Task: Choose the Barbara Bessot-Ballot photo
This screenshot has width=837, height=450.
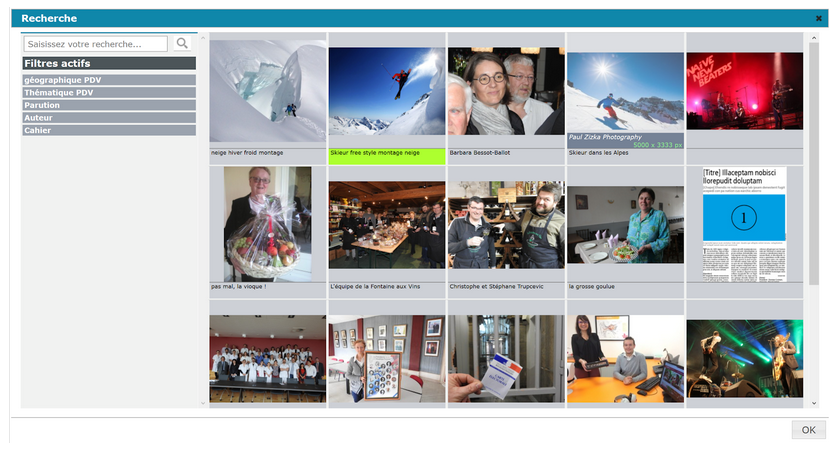Action: pos(505,91)
